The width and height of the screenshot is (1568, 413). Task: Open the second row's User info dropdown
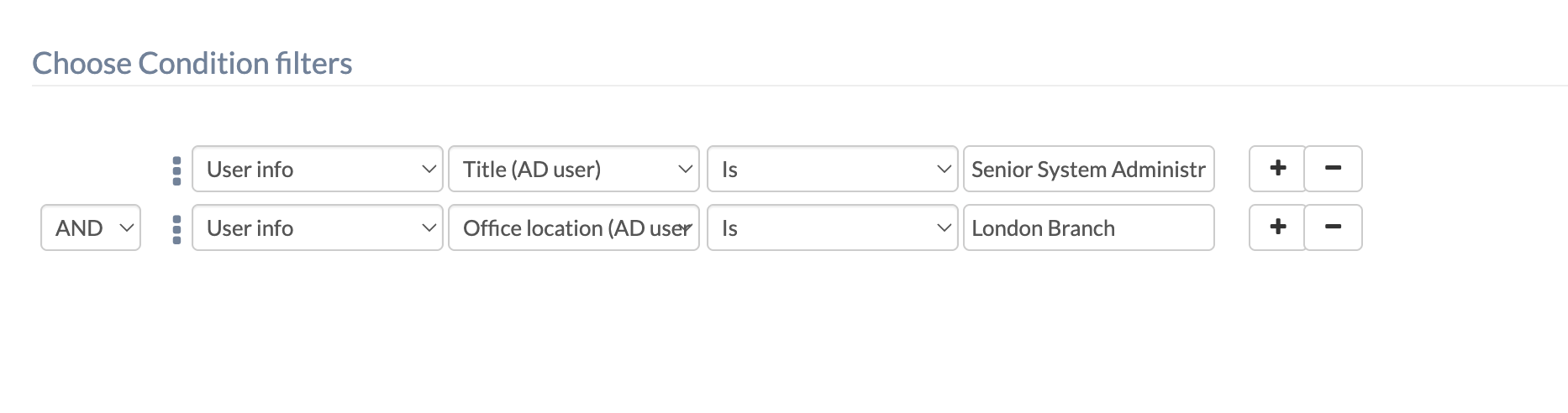point(317,228)
